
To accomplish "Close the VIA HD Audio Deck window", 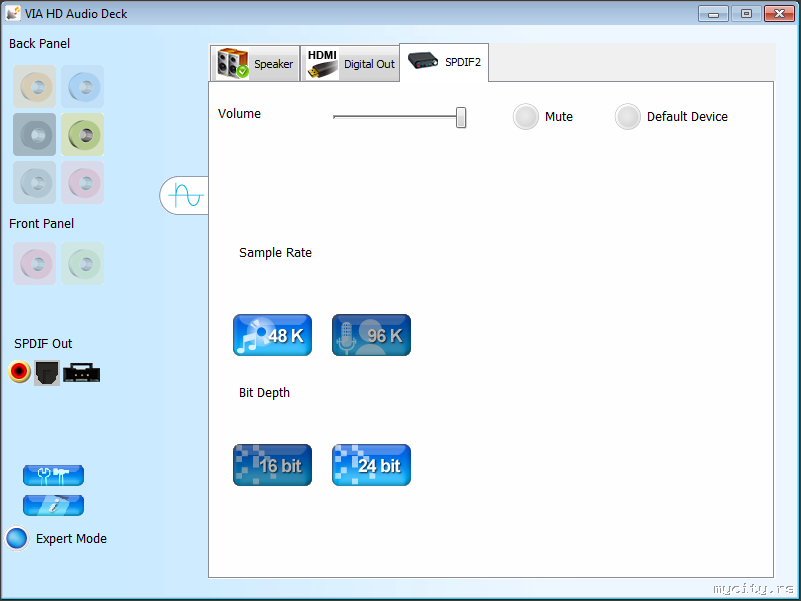I will coord(779,14).
